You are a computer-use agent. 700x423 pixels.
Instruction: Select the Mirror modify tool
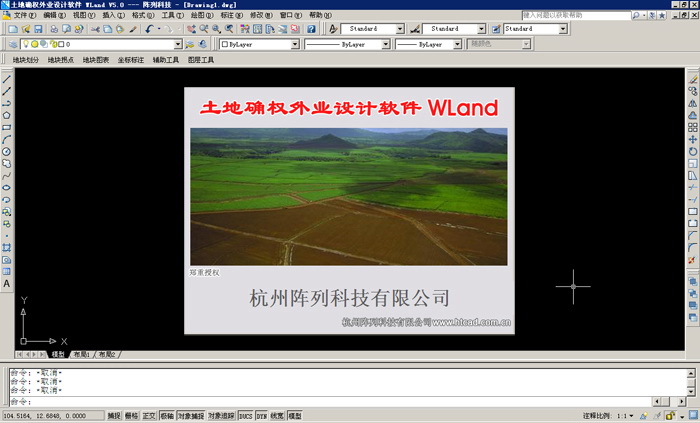coord(692,104)
